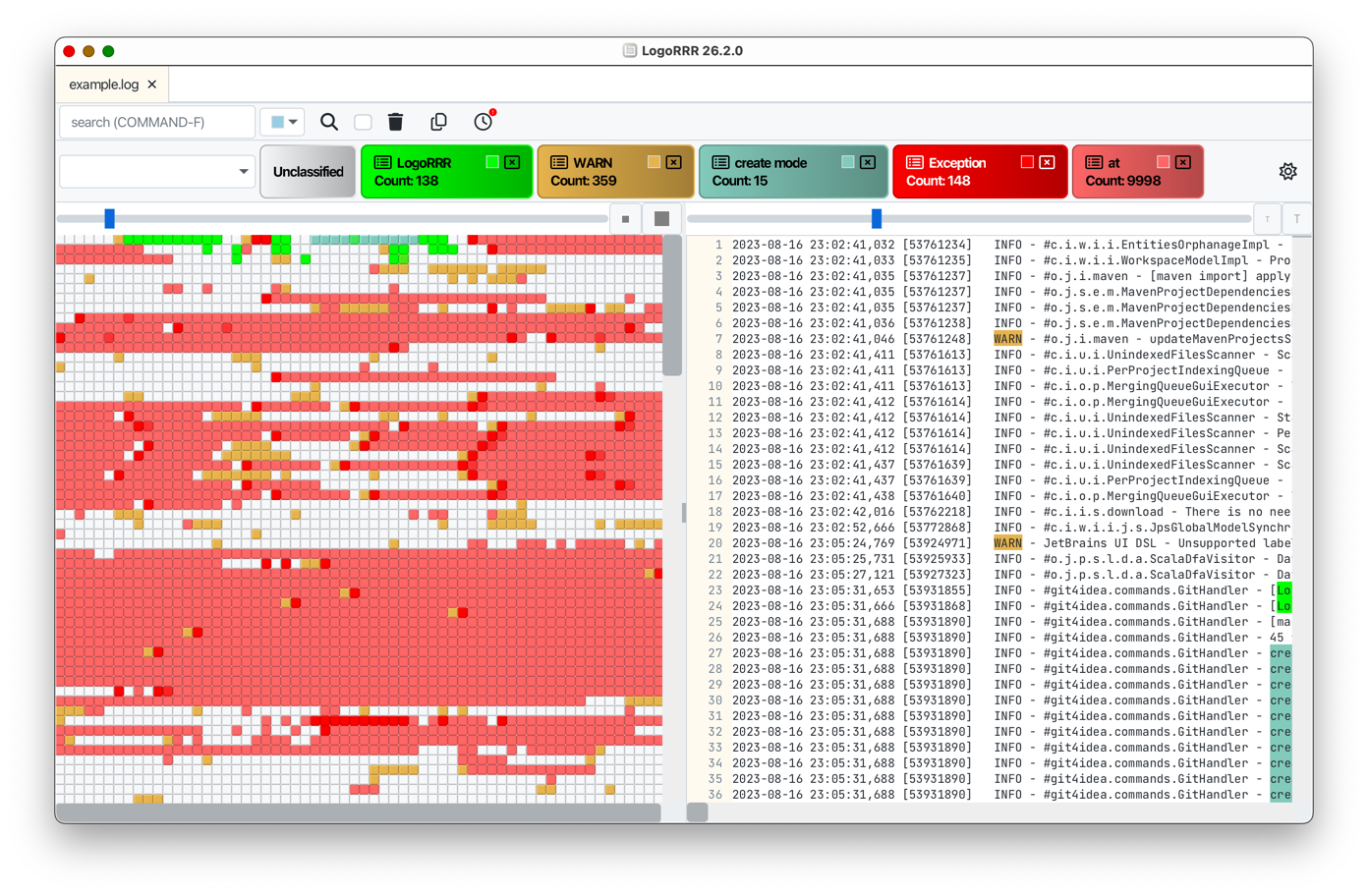Toggle the create mode Count: 15 filter
The height and width of the screenshot is (896, 1368).
coord(794,172)
